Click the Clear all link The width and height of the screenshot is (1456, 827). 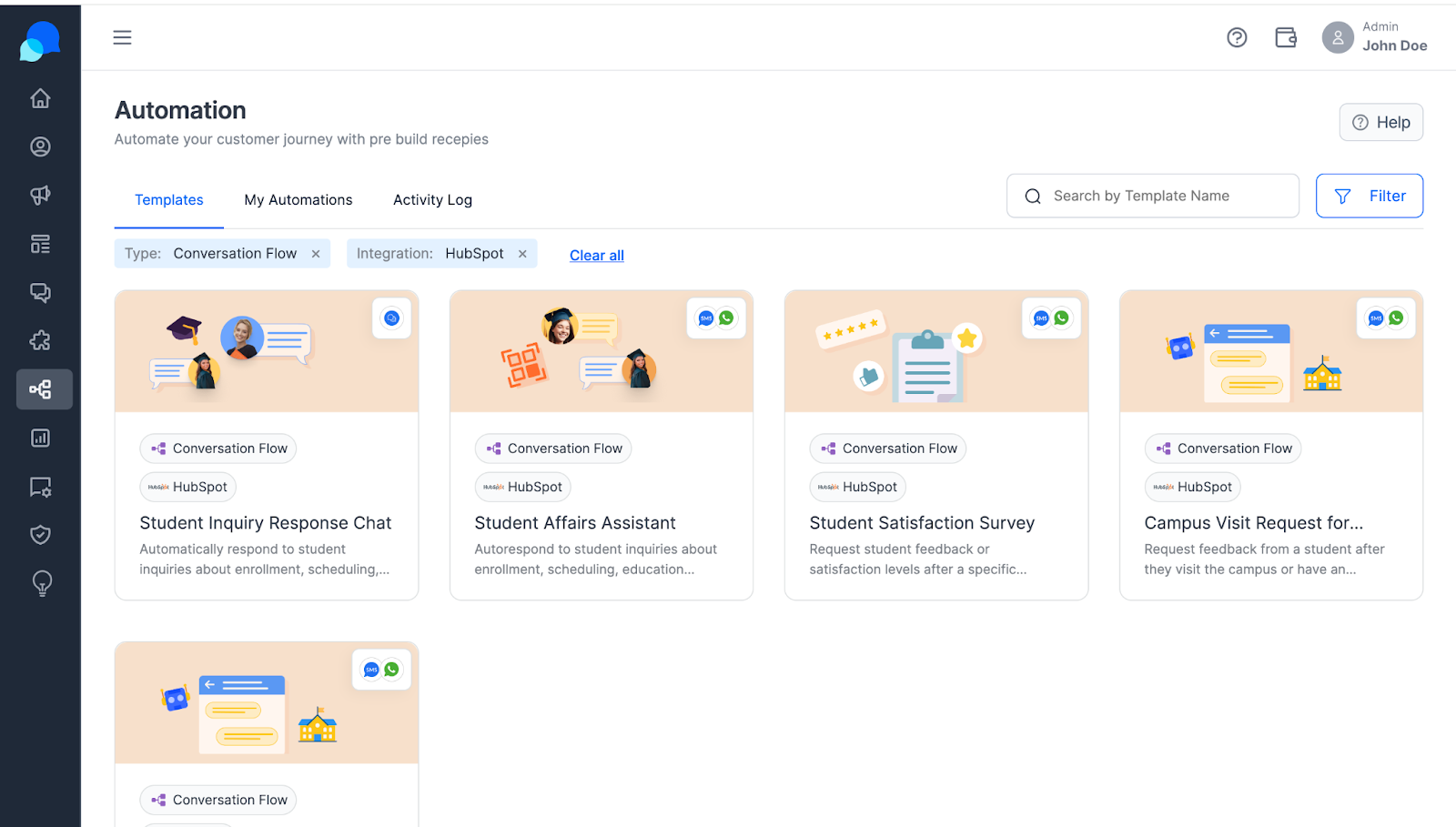(x=597, y=256)
